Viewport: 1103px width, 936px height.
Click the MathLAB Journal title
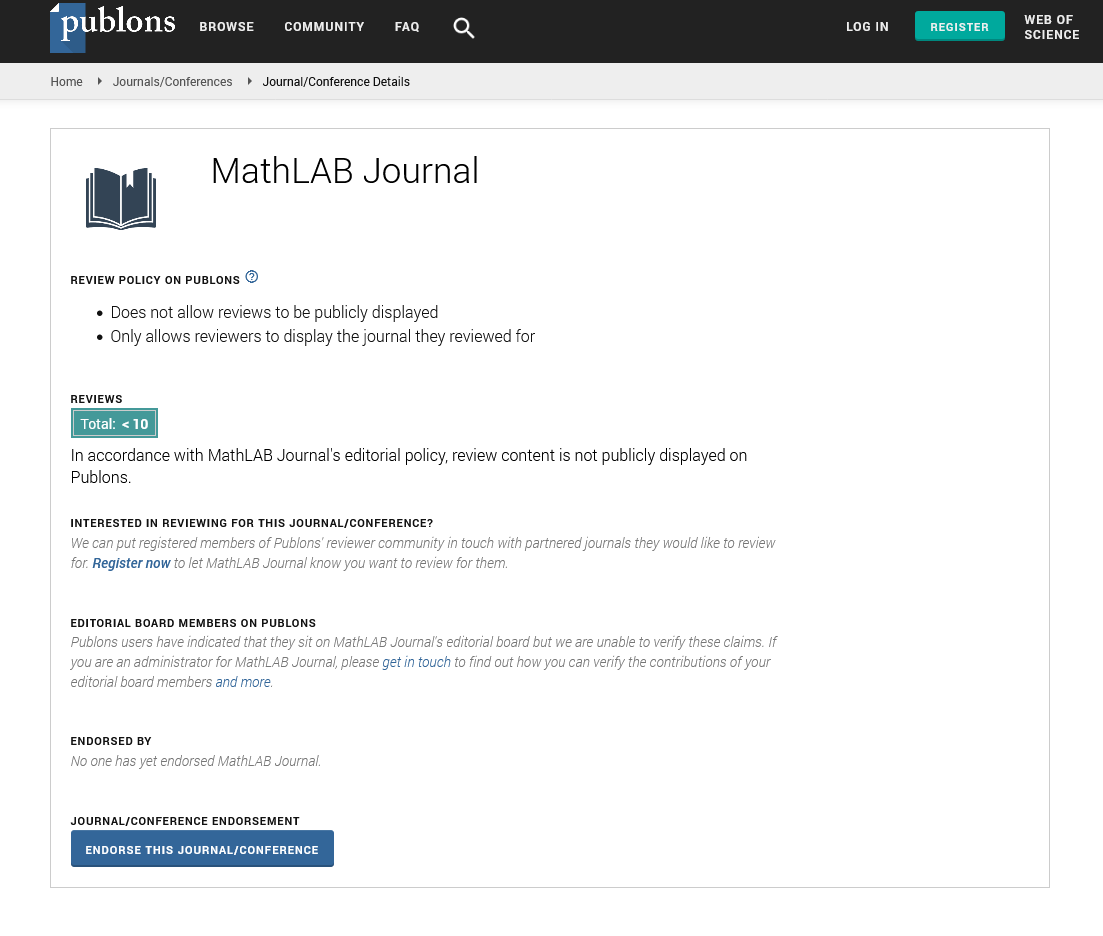coord(344,171)
